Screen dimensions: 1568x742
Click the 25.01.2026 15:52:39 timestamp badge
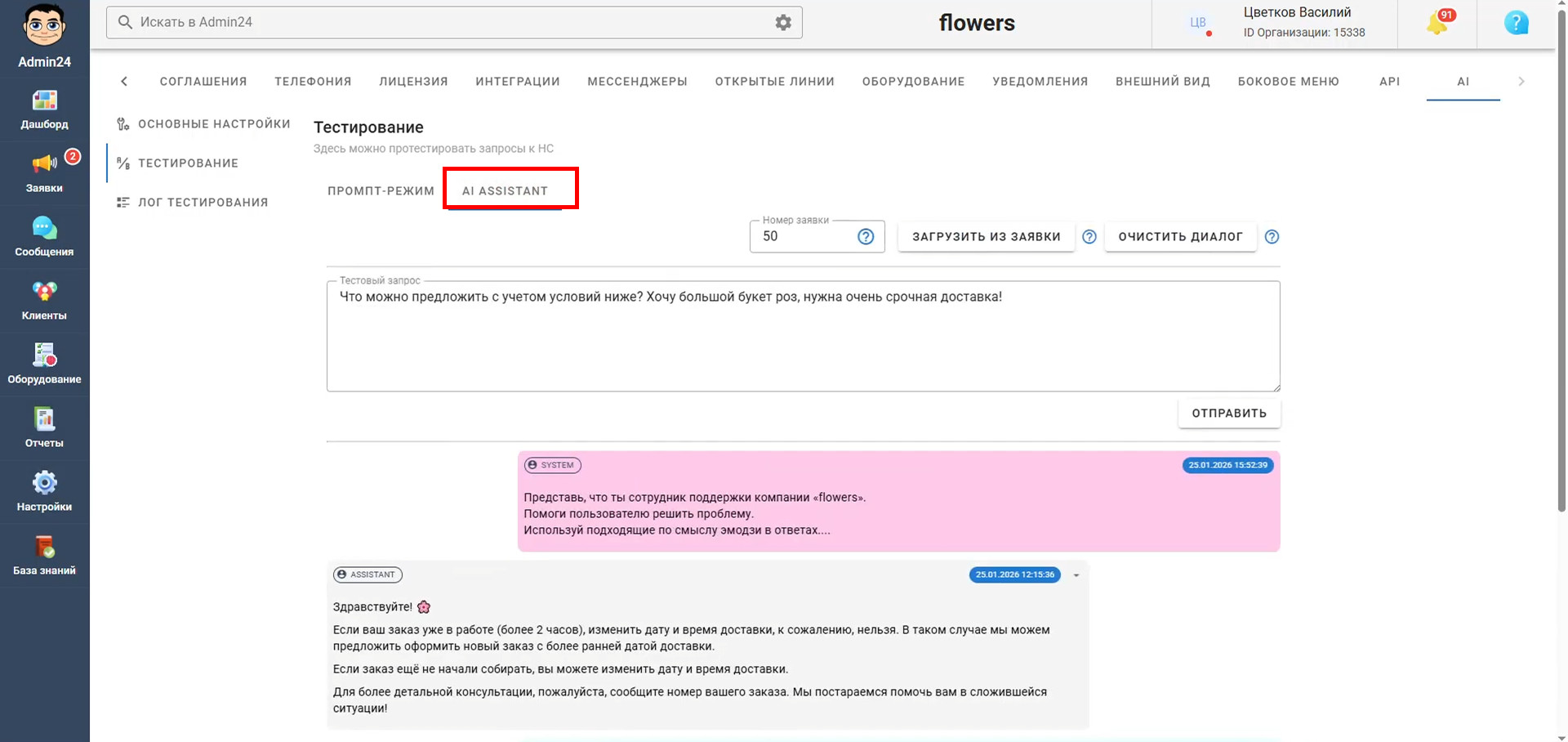point(1227,466)
